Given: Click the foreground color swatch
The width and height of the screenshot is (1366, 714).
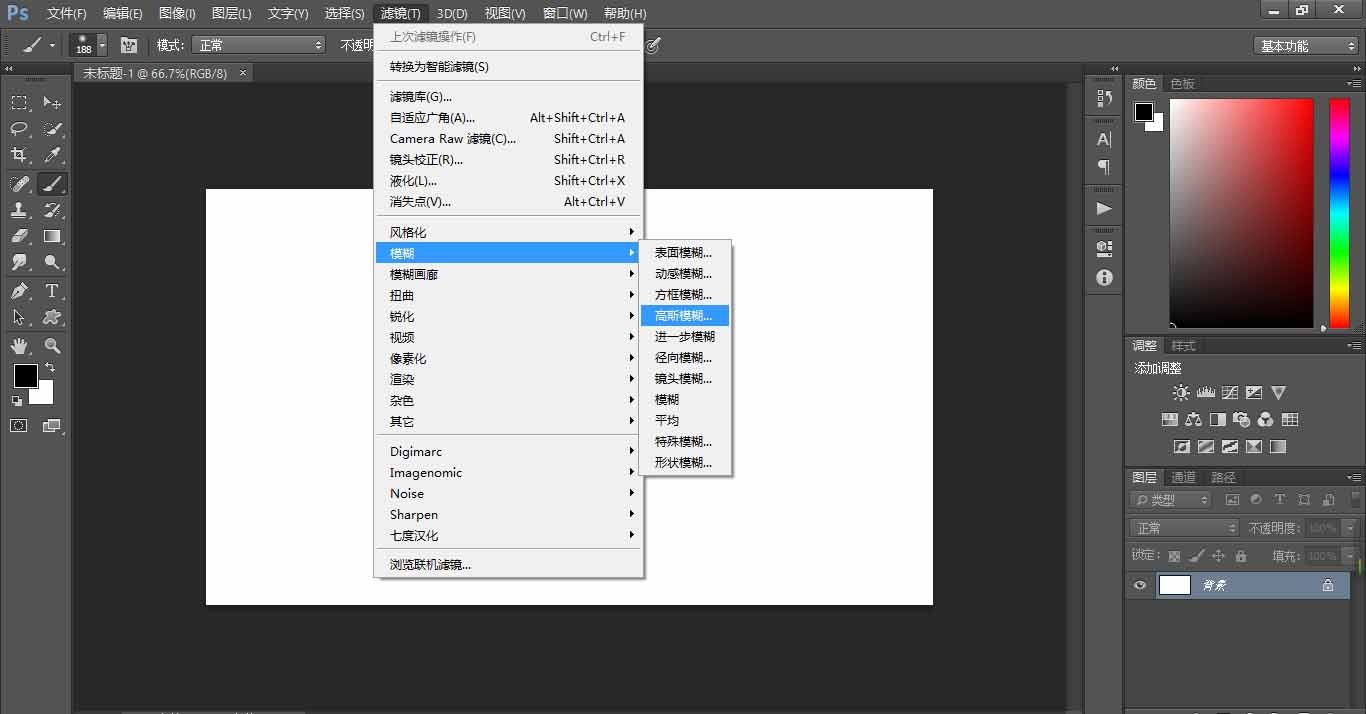Looking at the screenshot, I should point(25,377).
